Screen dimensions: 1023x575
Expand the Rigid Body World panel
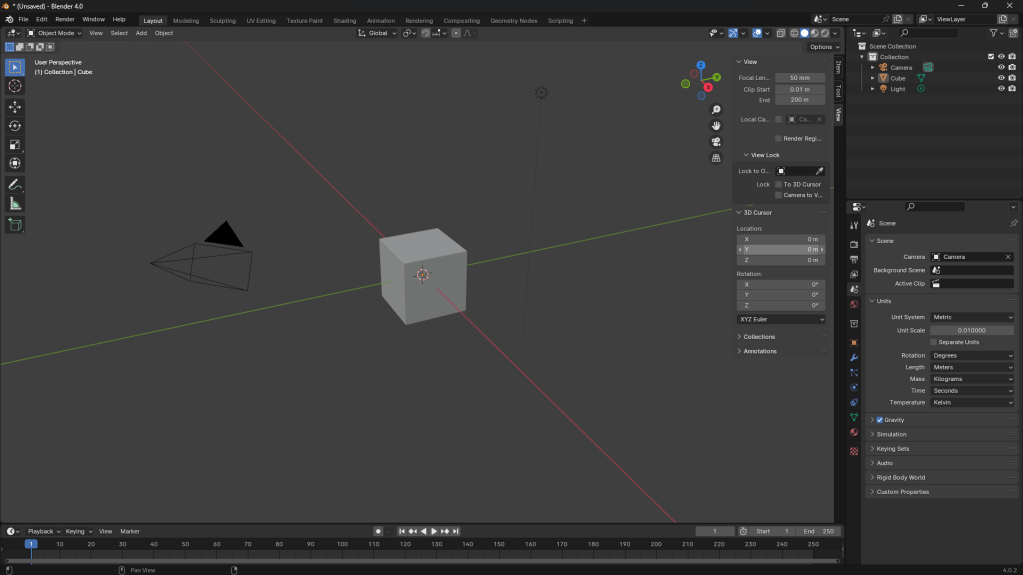(900, 477)
